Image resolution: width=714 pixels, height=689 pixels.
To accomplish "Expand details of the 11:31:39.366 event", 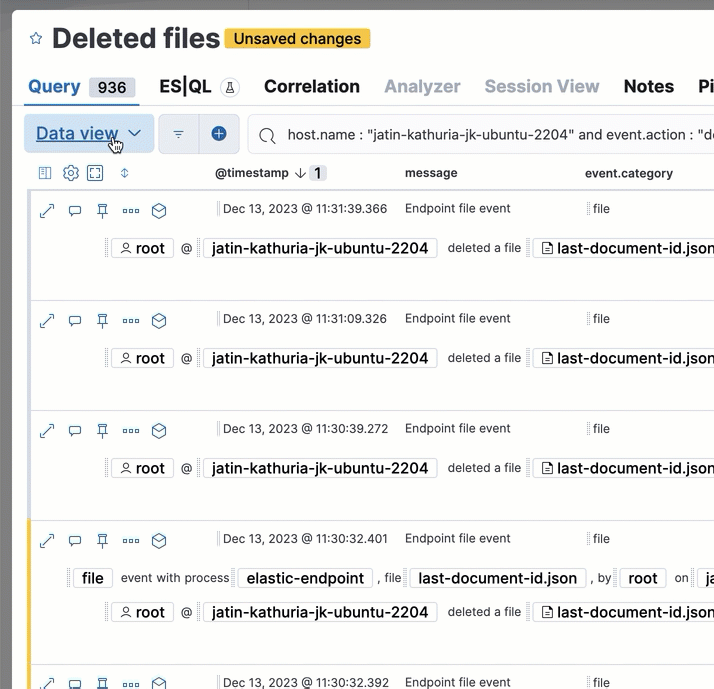I will 46,211.
